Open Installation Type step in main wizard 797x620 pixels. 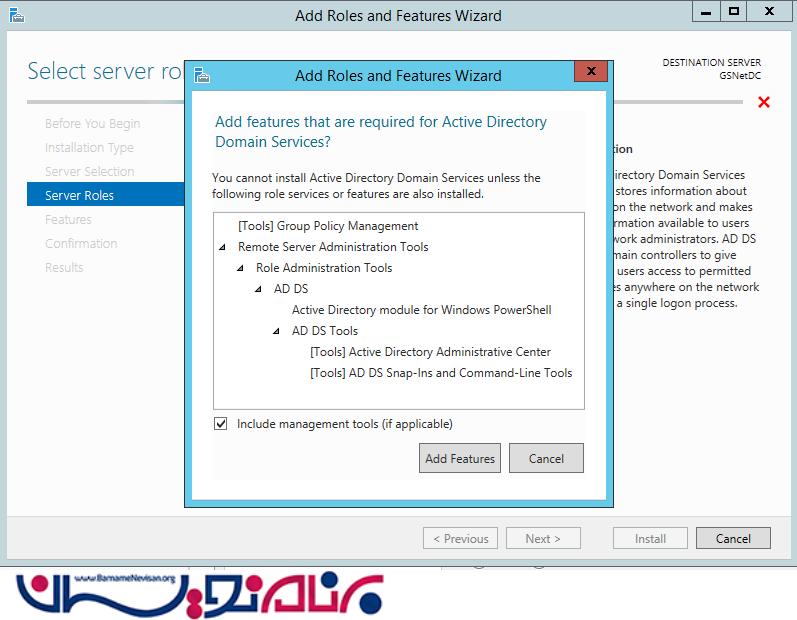click(x=89, y=147)
